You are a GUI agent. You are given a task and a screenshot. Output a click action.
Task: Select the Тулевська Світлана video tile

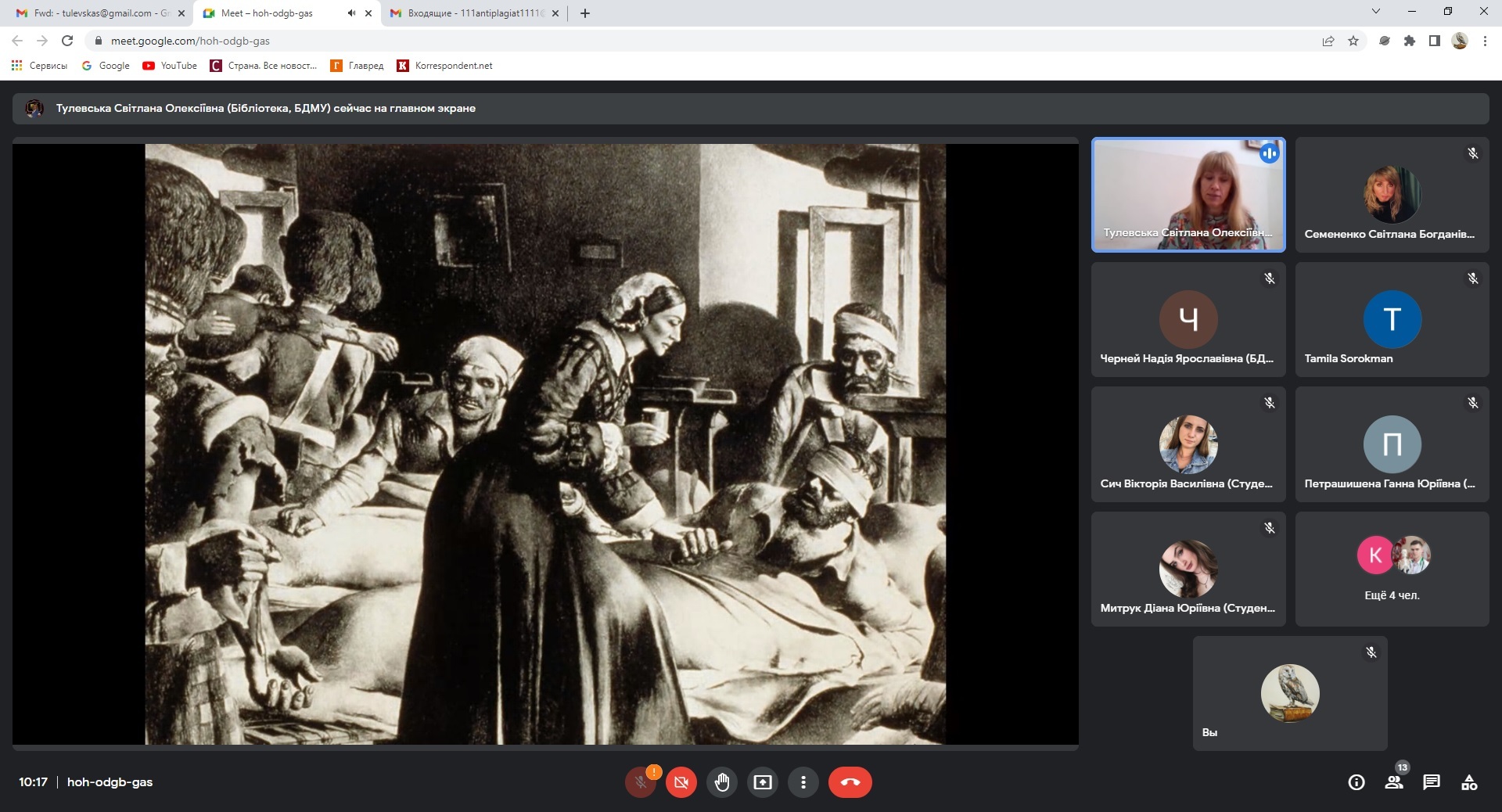coord(1188,195)
